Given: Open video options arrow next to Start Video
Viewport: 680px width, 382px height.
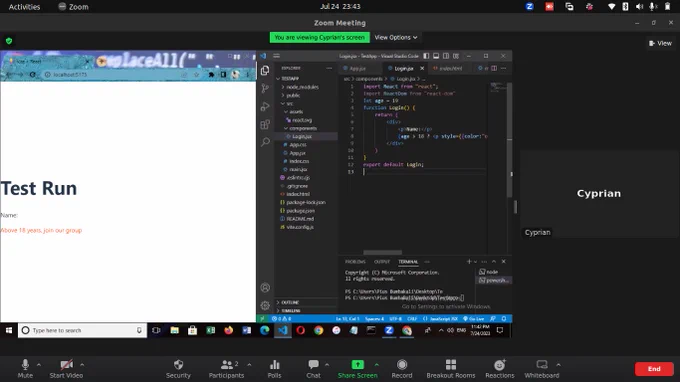Looking at the screenshot, I should (x=82, y=365).
